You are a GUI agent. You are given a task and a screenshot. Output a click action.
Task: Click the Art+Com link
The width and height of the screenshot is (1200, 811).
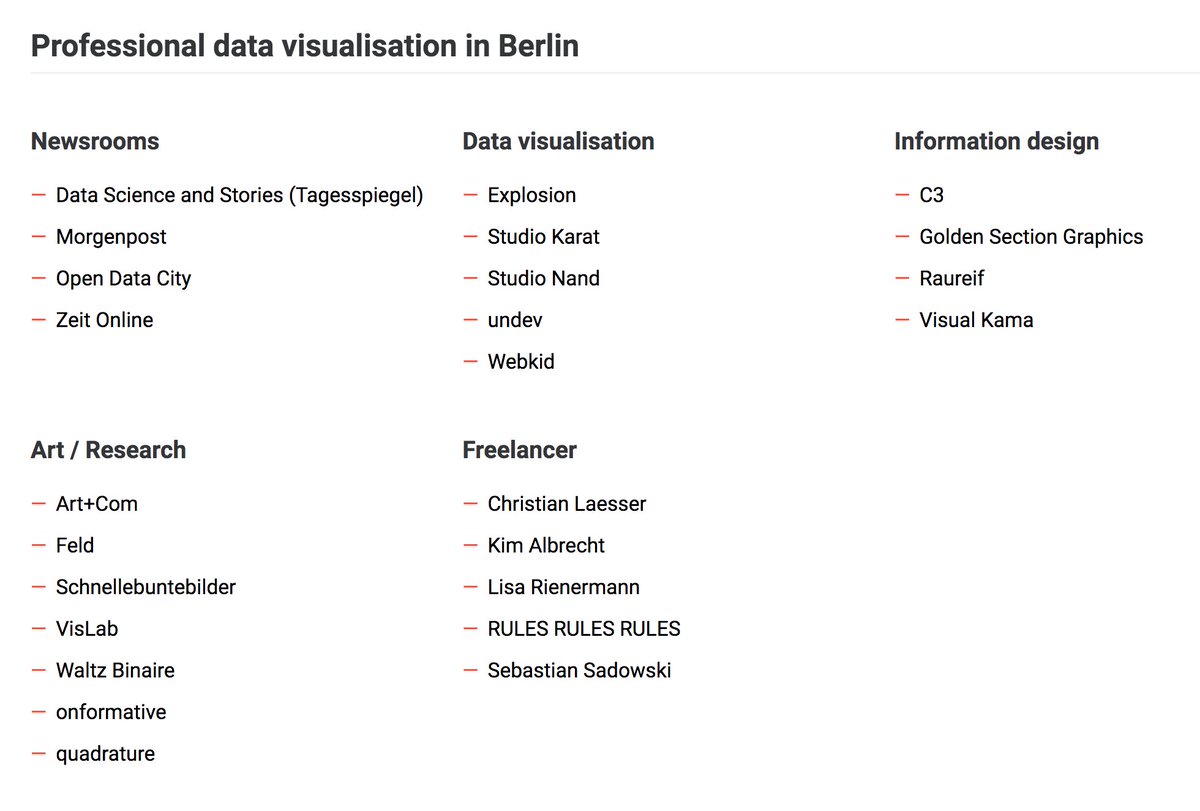(x=97, y=504)
